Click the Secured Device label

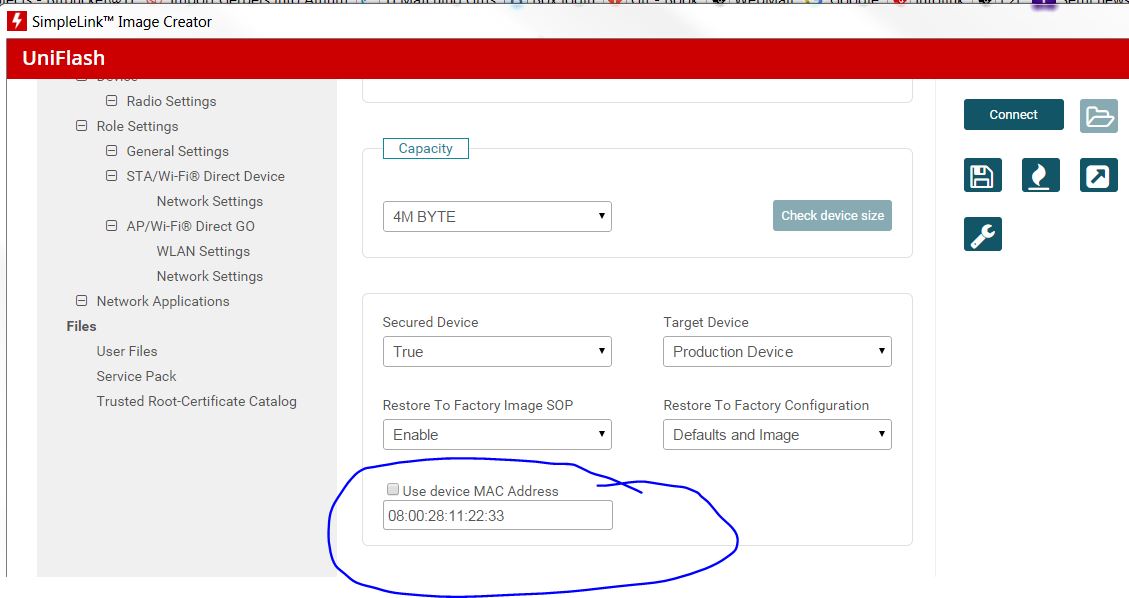click(x=430, y=322)
